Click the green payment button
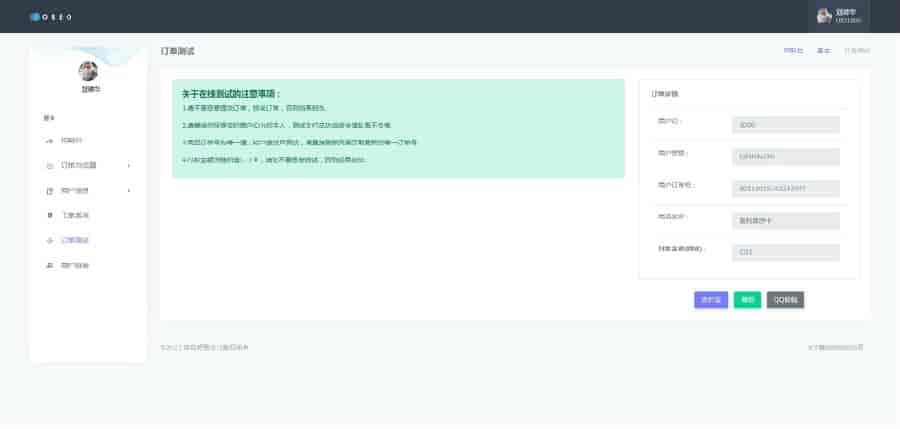The image size is (900, 429). coord(747,300)
